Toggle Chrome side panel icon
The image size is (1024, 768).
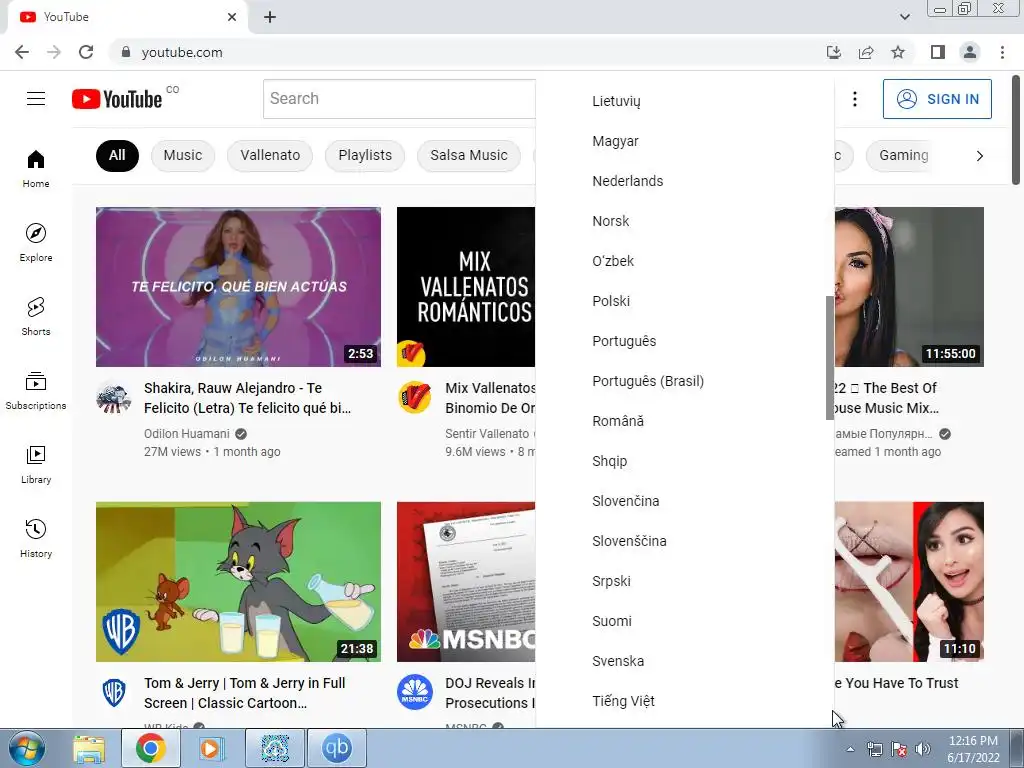point(938,52)
